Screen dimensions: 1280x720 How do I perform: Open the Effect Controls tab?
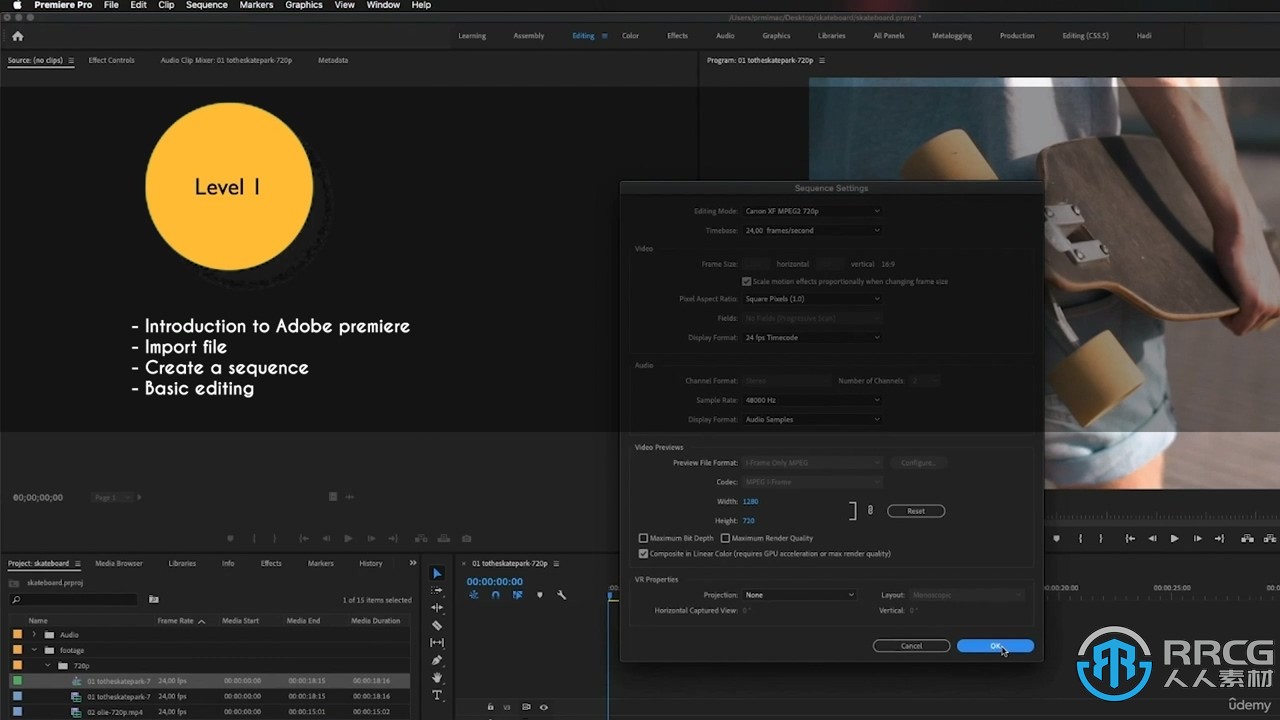tap(111, 60)
